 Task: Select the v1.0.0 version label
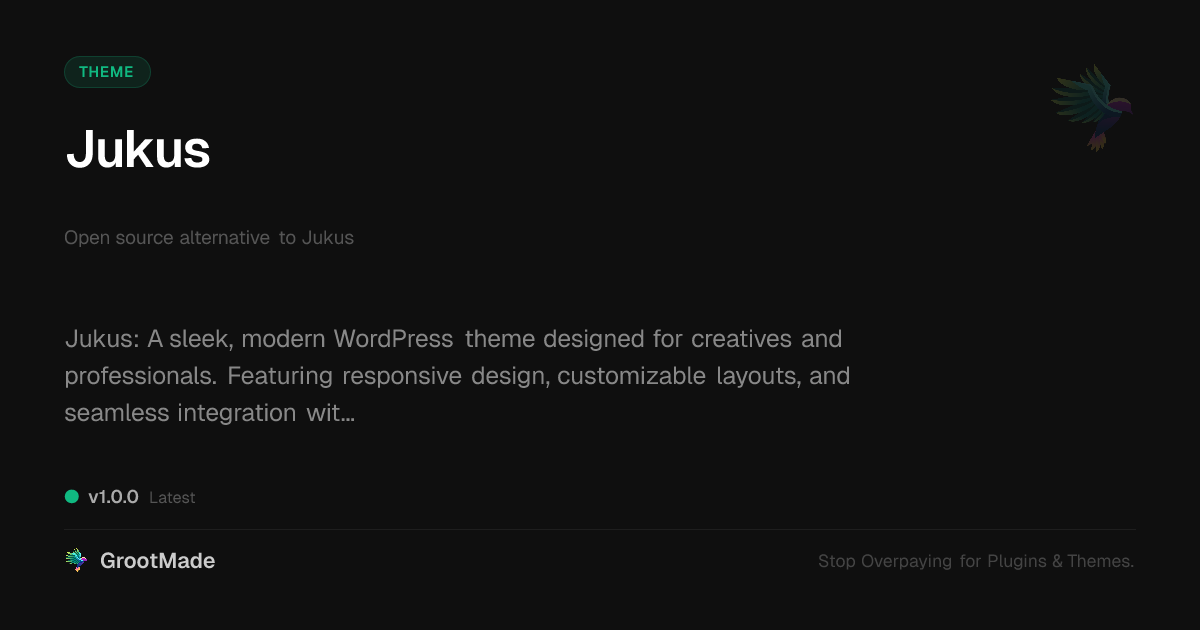click(113, 497)
